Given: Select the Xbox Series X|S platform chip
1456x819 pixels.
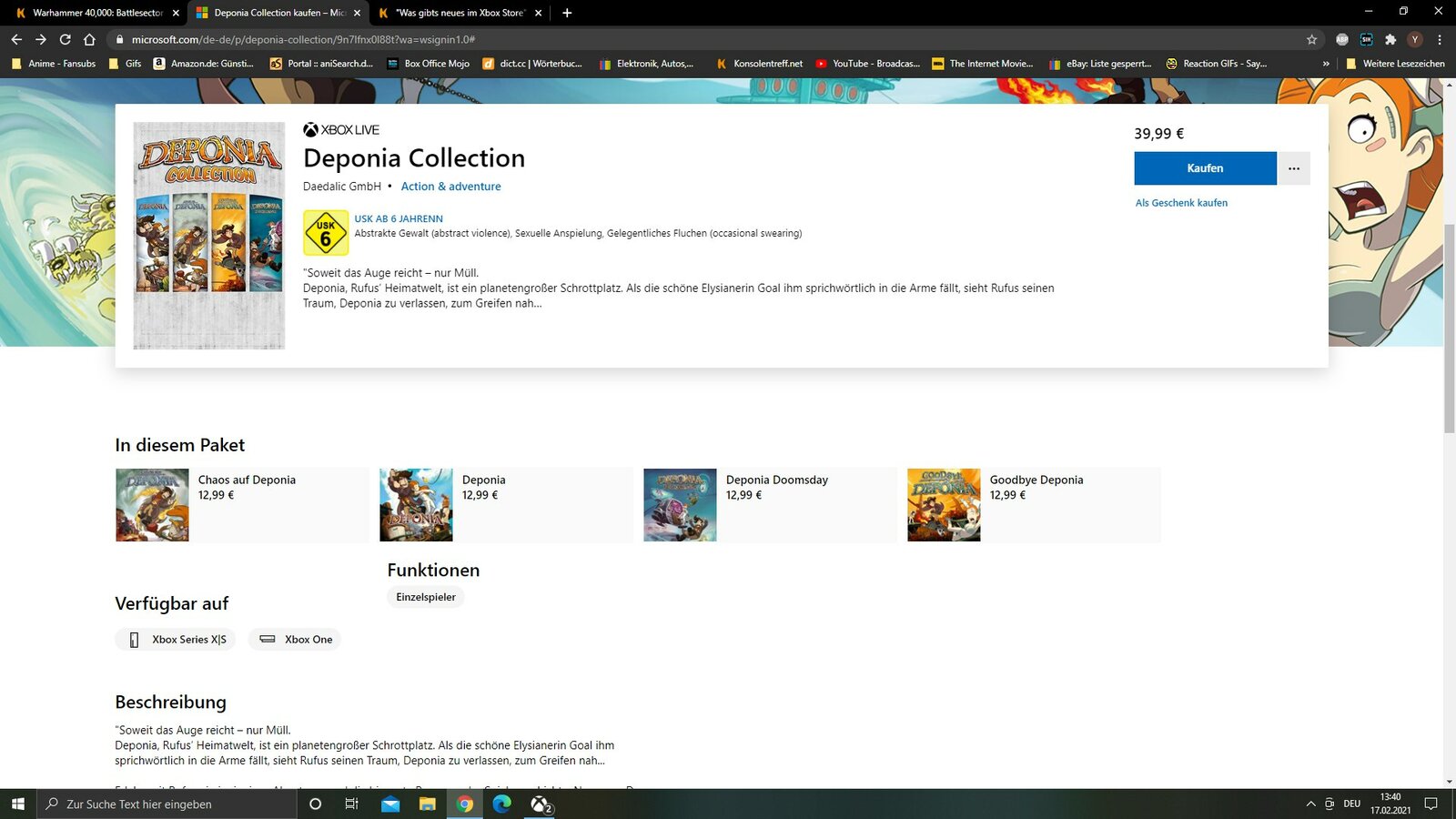Looking at the screenshot, I should click(175, 640).
